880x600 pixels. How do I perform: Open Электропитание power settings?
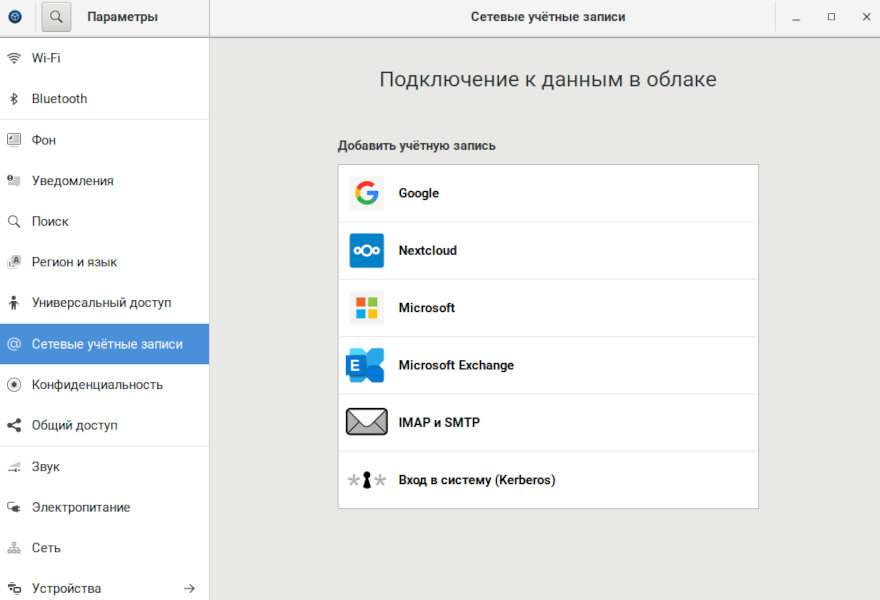[x=81, y=507]
